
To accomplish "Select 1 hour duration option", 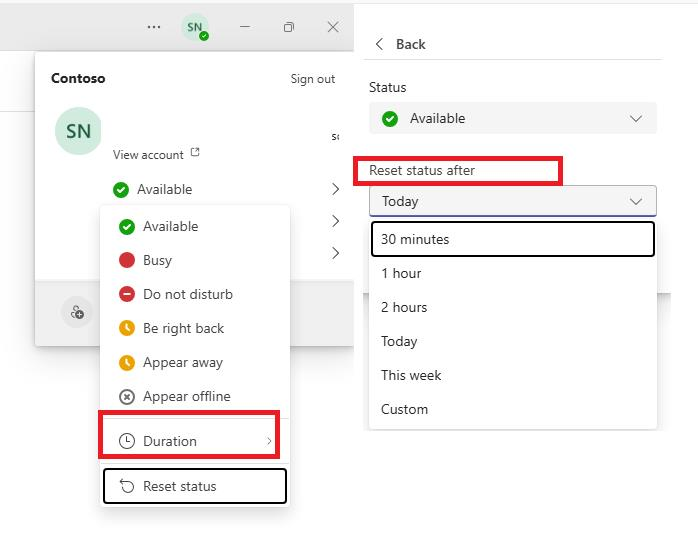I will [x=513, y=273].
